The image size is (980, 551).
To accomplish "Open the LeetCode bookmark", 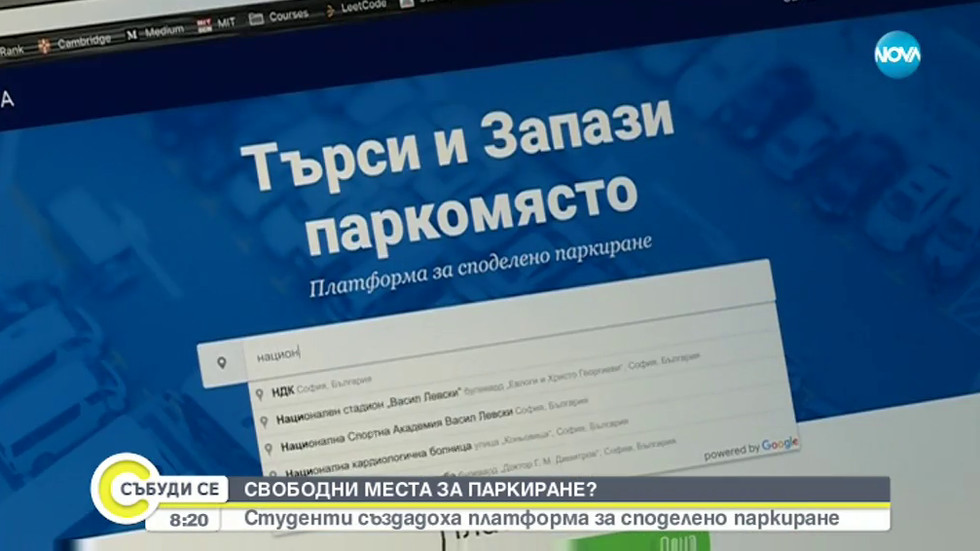I will (x=358, y=7).
